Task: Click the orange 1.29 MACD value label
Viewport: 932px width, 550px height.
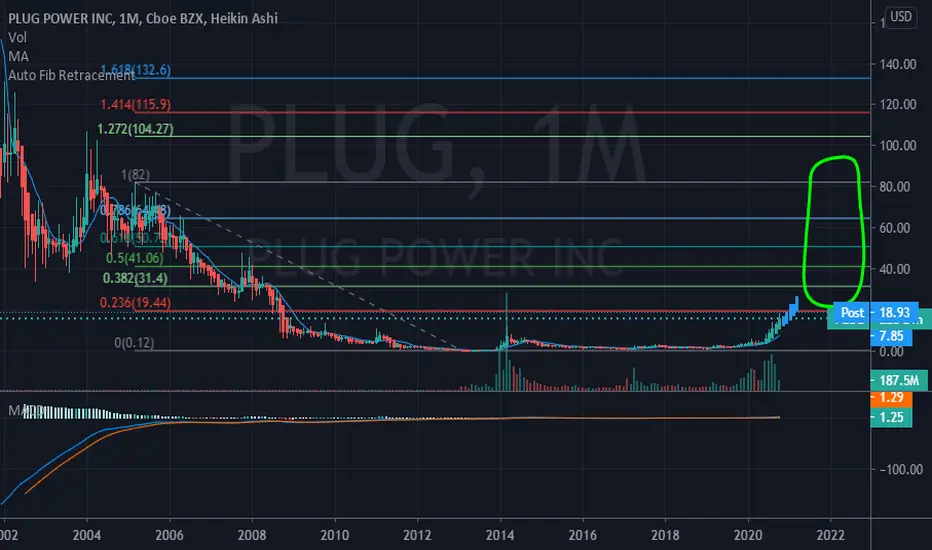Action: pos(891,398)
